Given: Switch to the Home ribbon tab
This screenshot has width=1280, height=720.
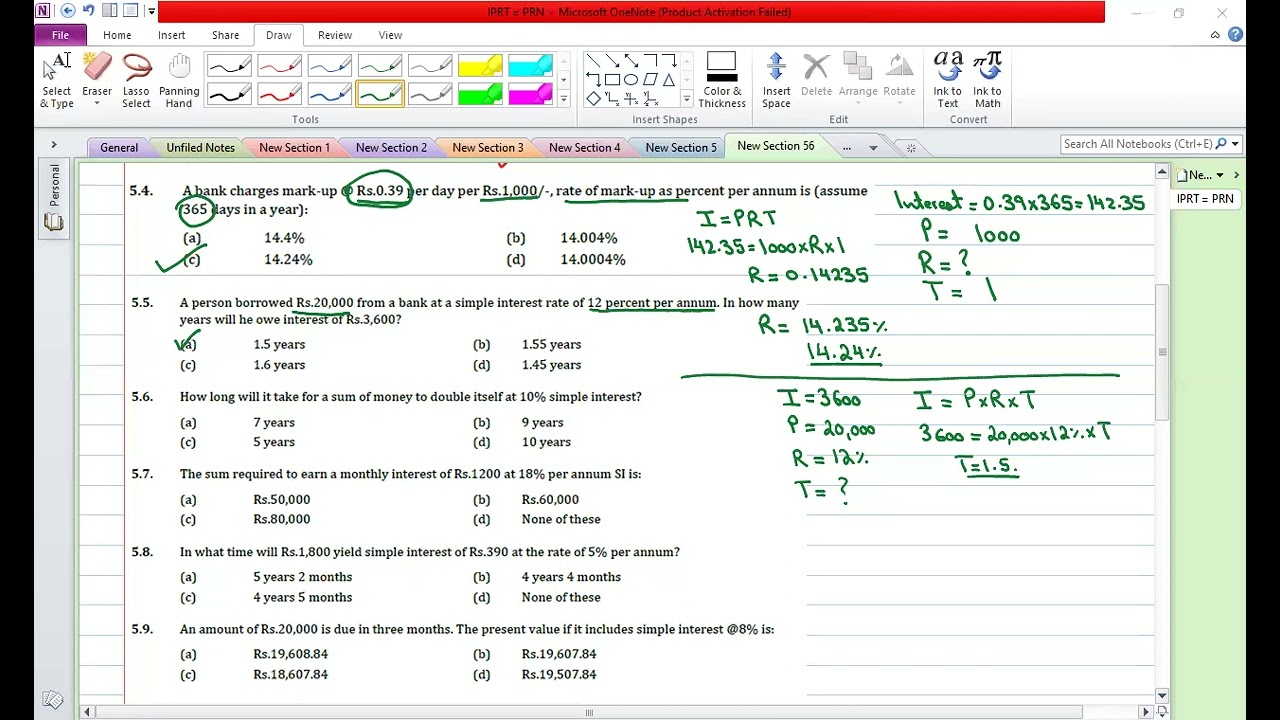Looking at the screenshot, I should point(117,35).
